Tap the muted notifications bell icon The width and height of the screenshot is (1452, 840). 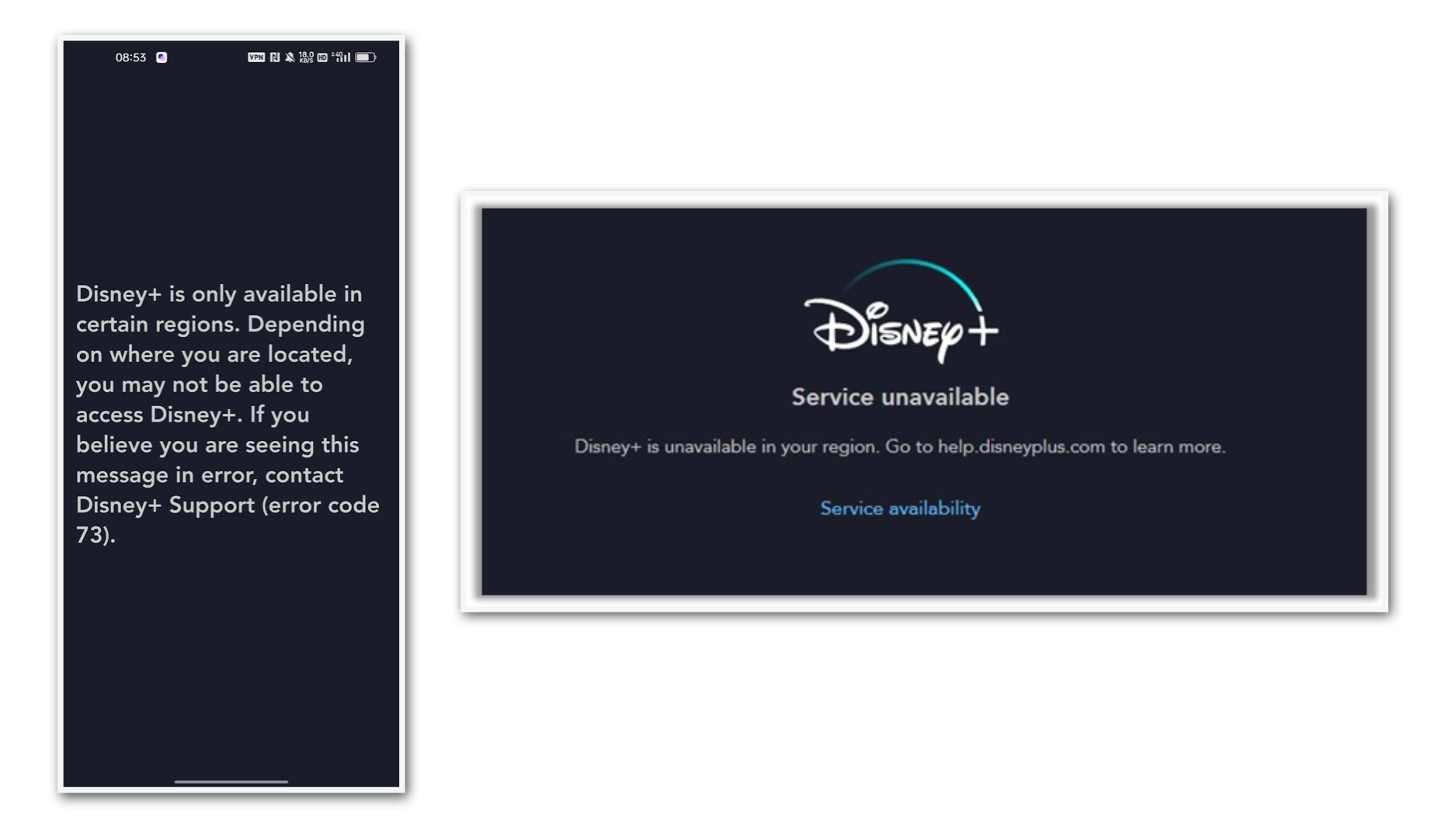click(x=290, y=57)
